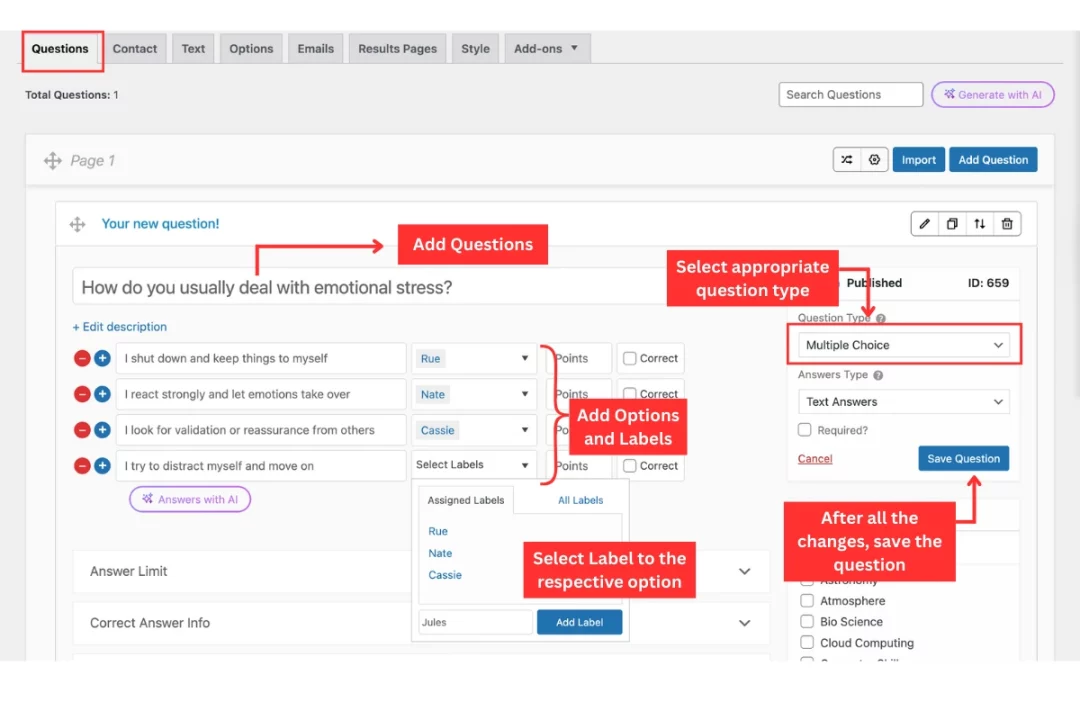The image size is (1080, 720).
Task: Open the All Labels tab
Action: [580, 500]
